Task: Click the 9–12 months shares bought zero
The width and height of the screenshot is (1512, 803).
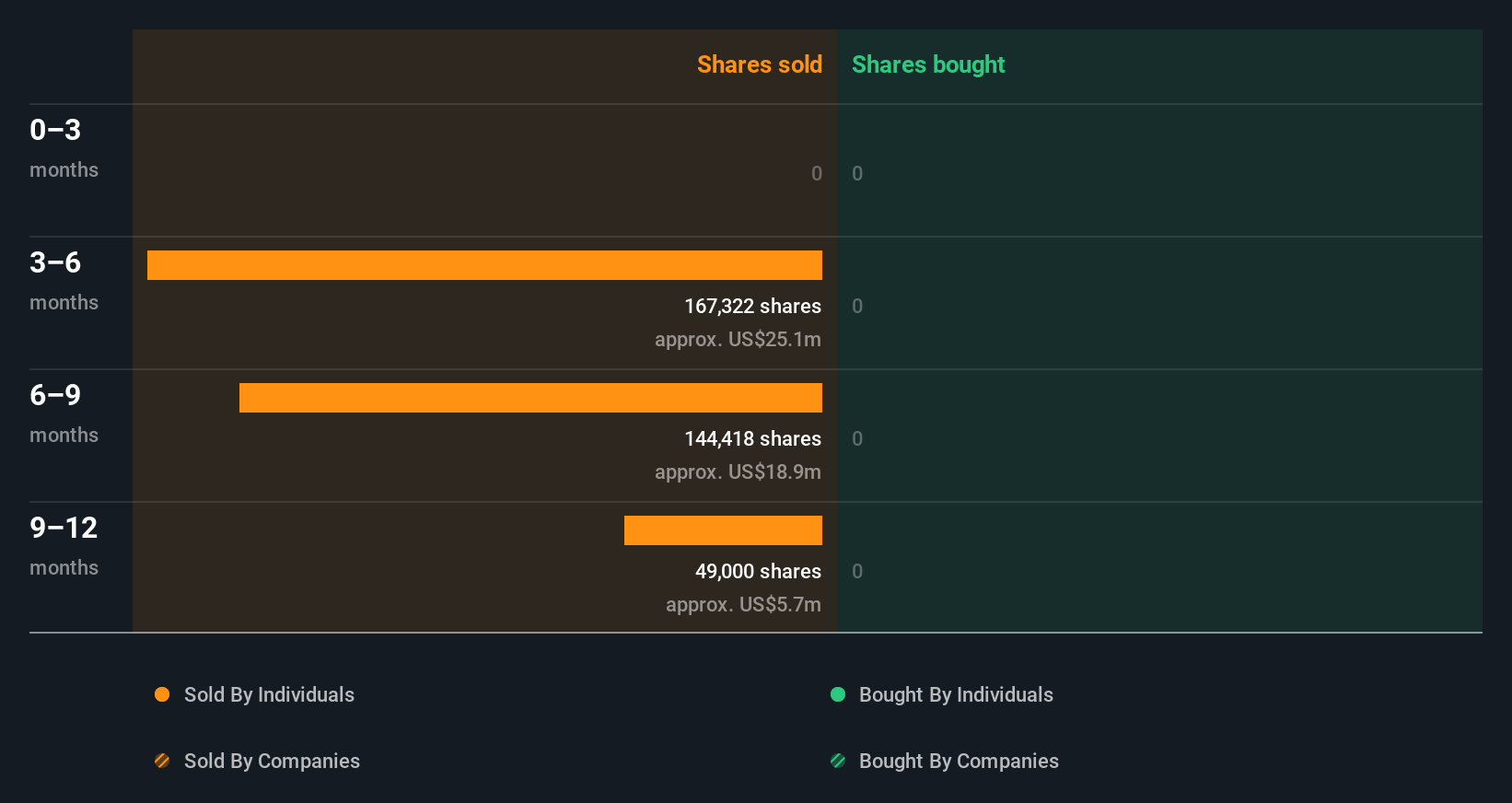Action: tap(857, 572)
